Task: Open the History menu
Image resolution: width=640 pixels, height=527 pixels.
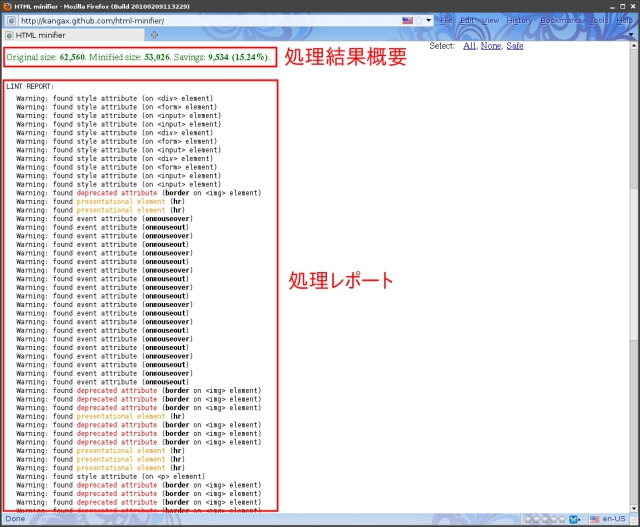Action: coord(519,20)
